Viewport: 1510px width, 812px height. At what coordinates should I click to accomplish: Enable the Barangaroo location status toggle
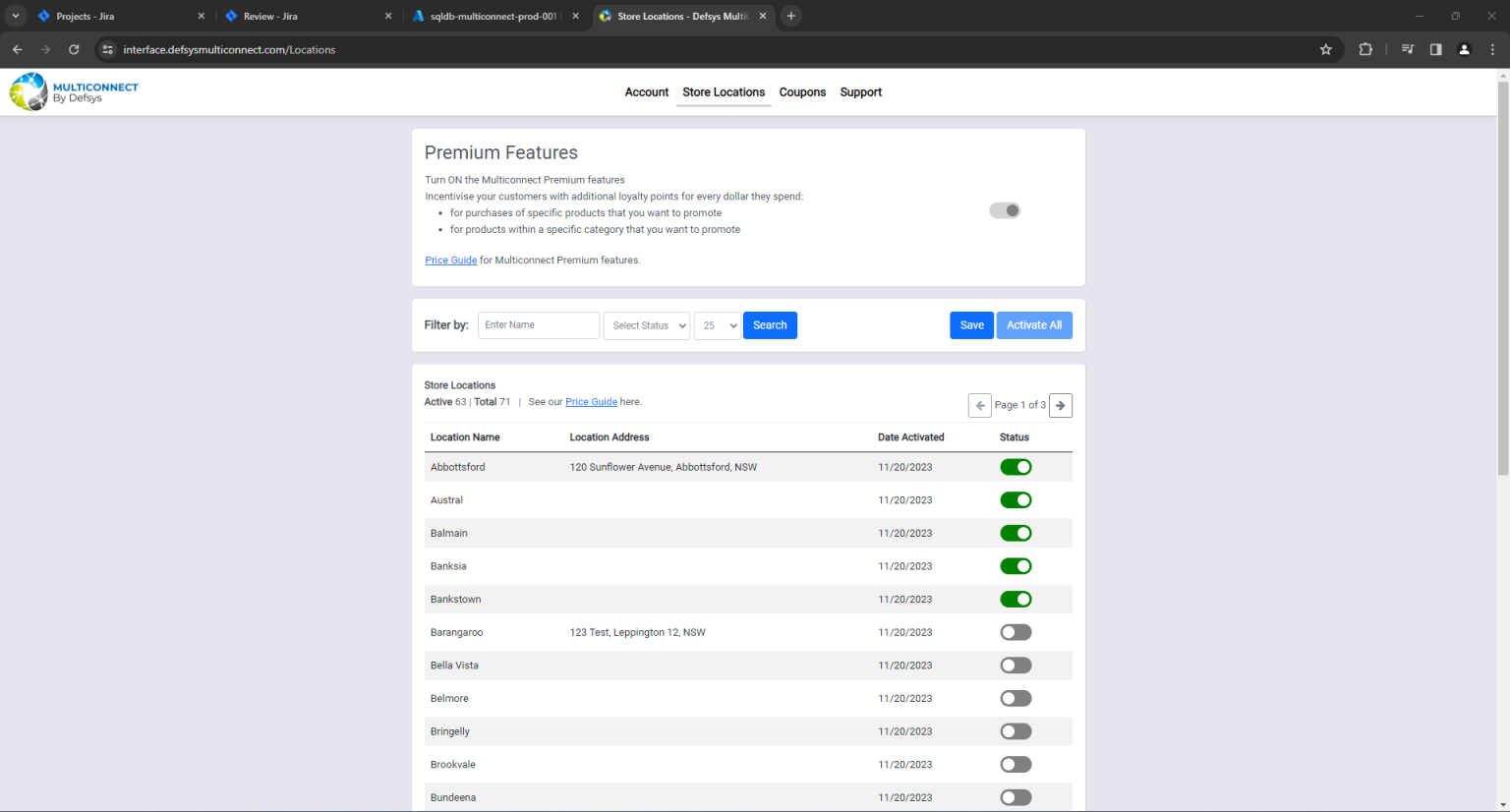[1016, 631]
